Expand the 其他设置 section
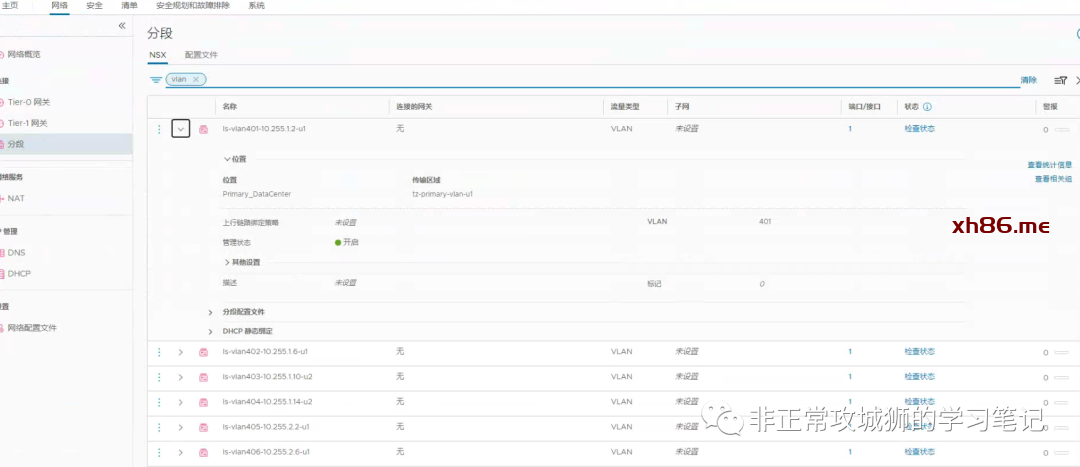Viewport: 1080px width, 467px height. [x=227, y=262]
